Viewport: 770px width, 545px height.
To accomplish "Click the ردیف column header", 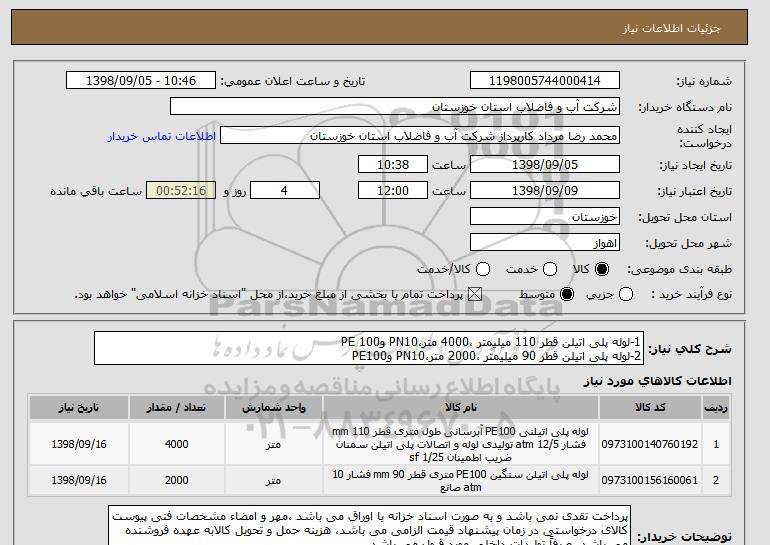I will [716, 408].
